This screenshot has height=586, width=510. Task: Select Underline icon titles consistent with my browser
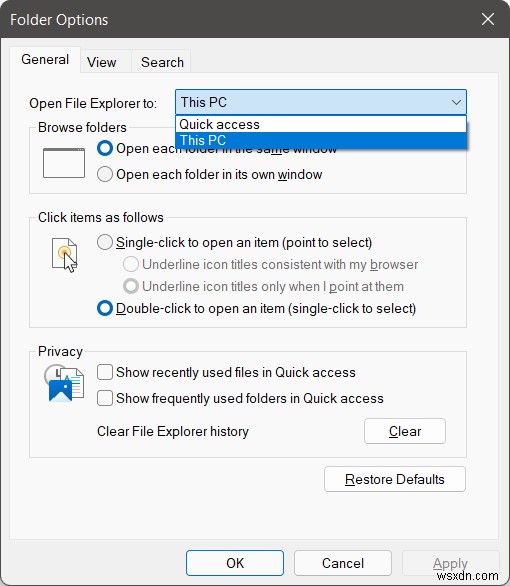(x=131, y=264)
